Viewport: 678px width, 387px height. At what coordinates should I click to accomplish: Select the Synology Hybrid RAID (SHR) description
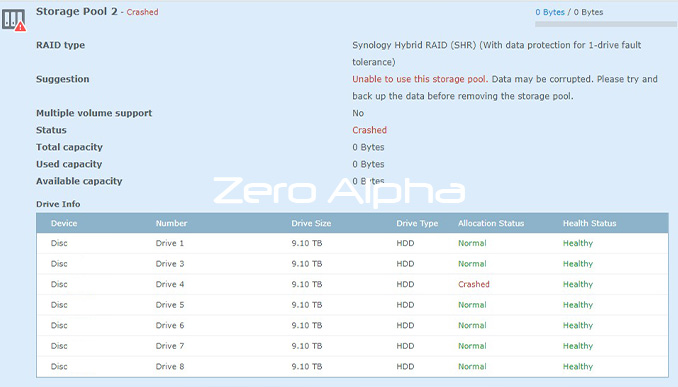tap(496, 53)
